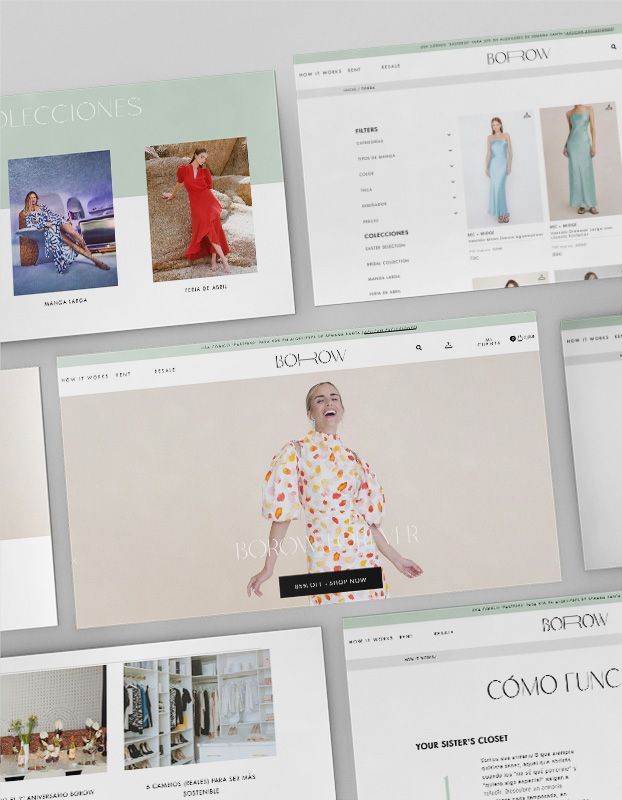Open How It Works in the homepage menu
The width and height of the screenshot is (622, 800).
[85, 378]
